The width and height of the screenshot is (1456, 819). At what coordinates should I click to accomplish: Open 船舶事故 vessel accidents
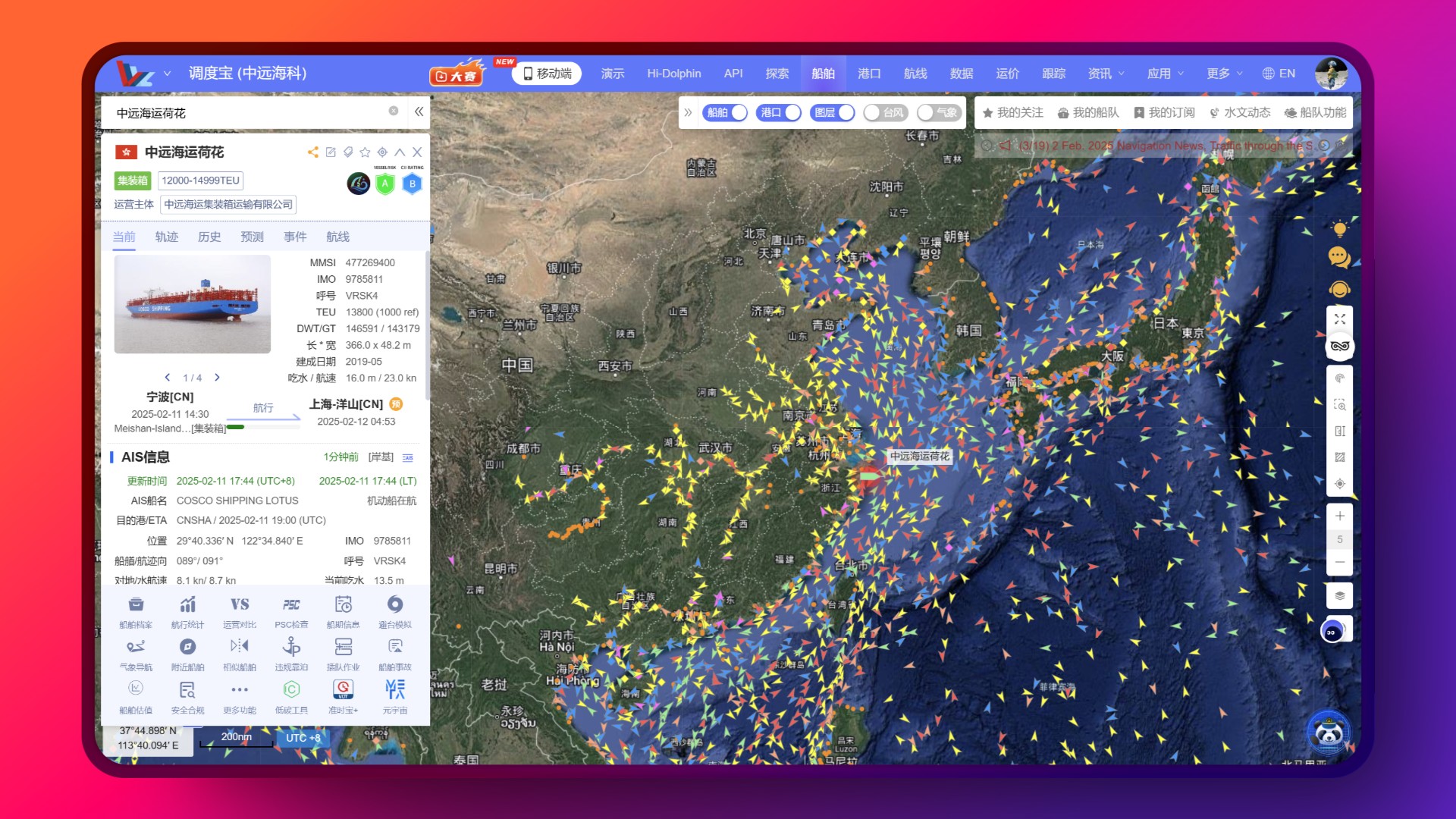395,654
